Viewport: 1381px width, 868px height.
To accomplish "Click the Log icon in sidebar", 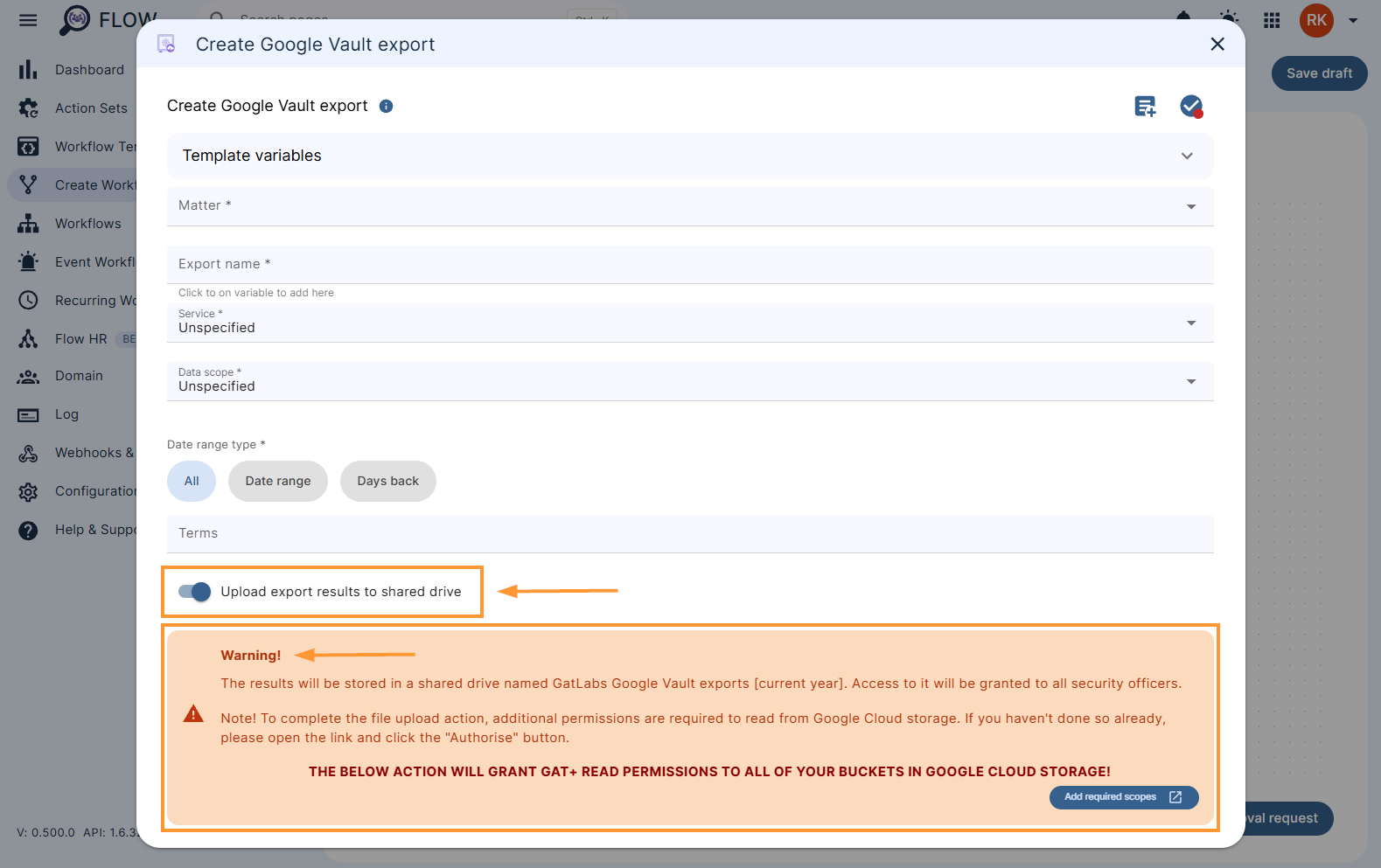I will coord(28,415).
